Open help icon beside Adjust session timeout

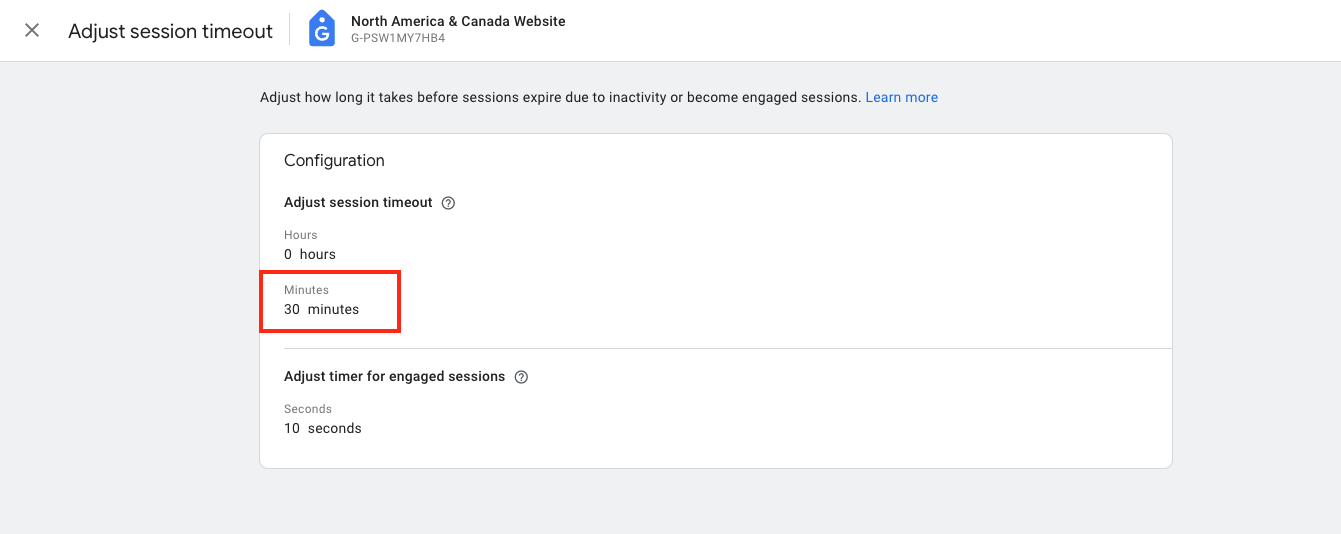[448, 203]
